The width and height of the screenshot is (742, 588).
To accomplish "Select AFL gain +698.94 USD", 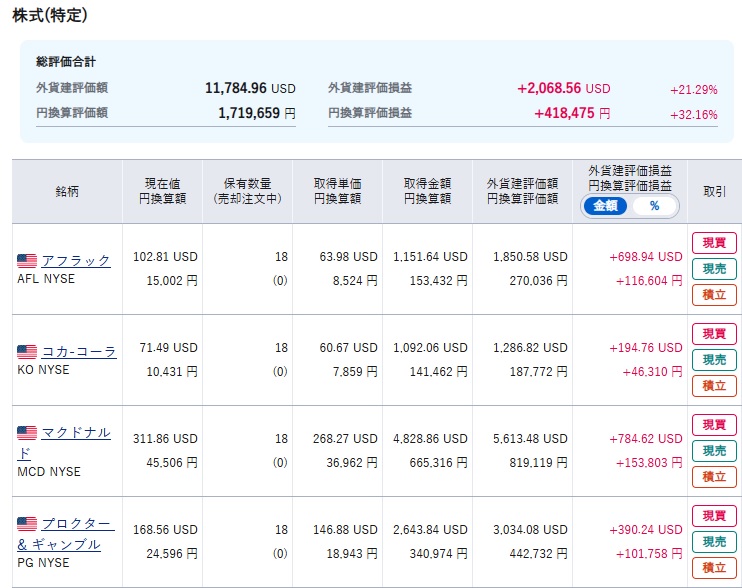I will [646, 256].
